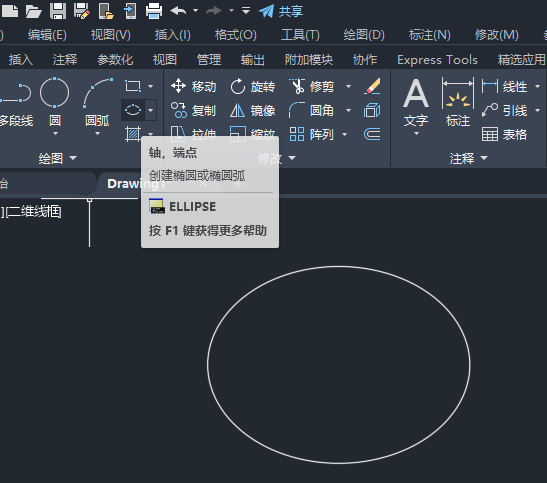The width and height of the screenshot is (547, 483).
Task: Click the erase (eraser) icon
Action: tap(372, 86)
